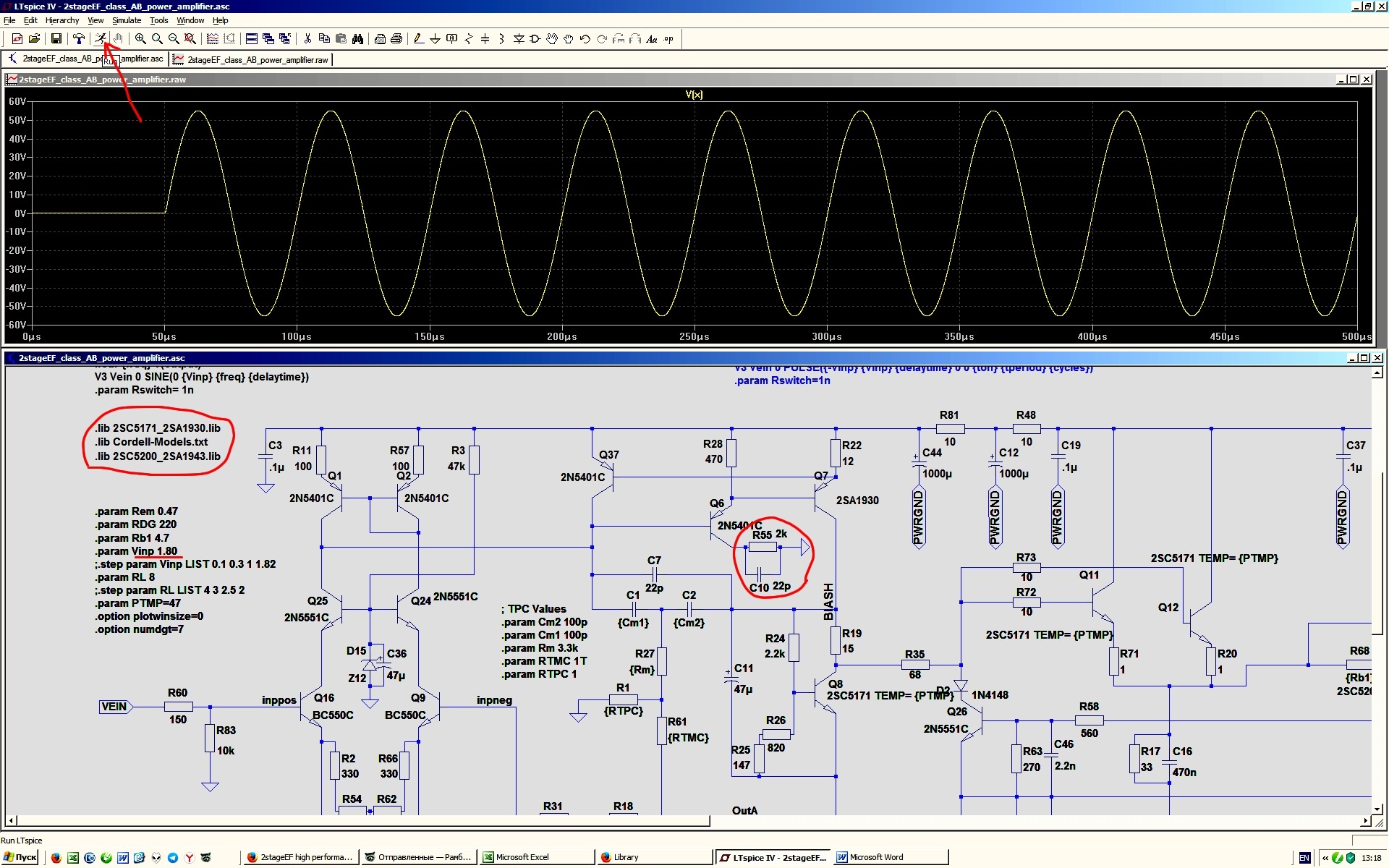Screen dimensions: 1389x868
Task: Click the .lib Cordell-Models.txt directive
Action: click(151, 442)
